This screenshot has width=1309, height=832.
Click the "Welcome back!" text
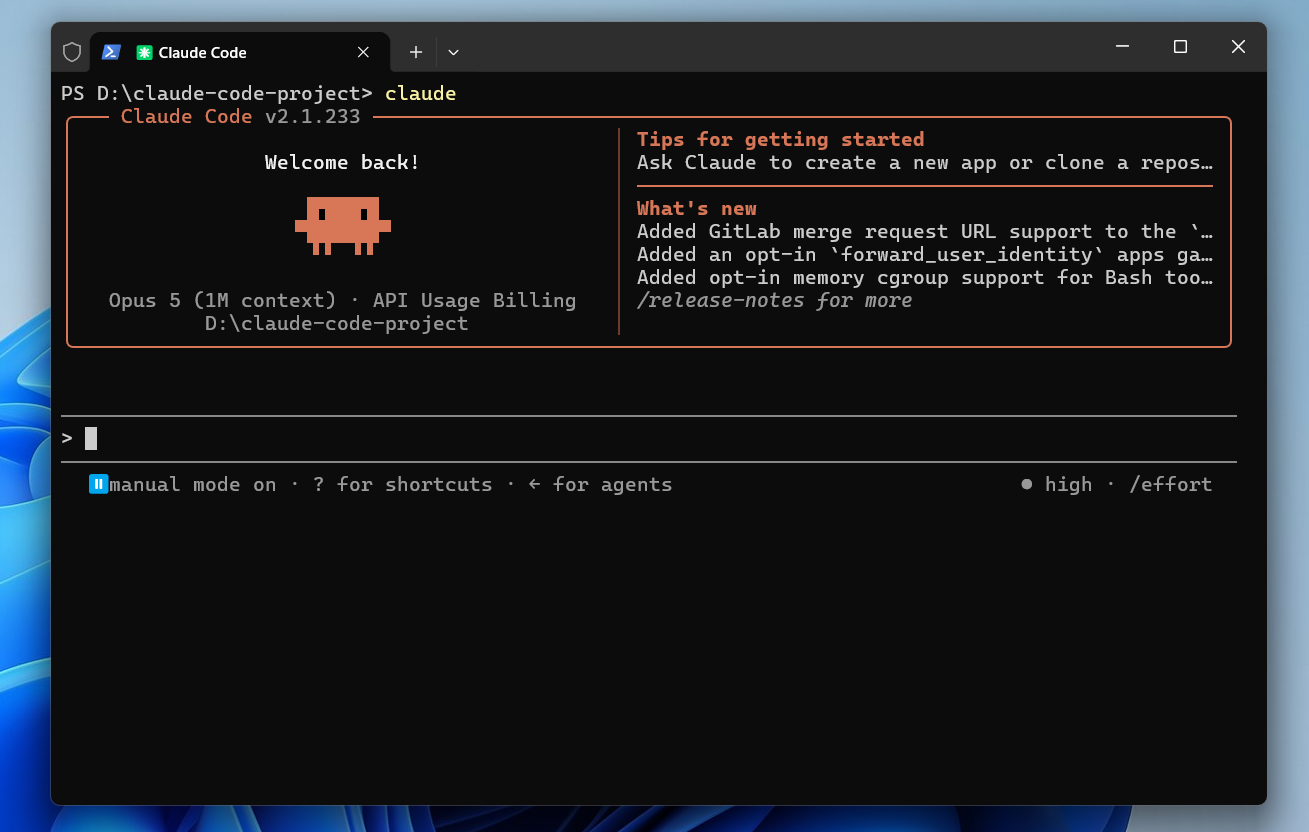343,162
